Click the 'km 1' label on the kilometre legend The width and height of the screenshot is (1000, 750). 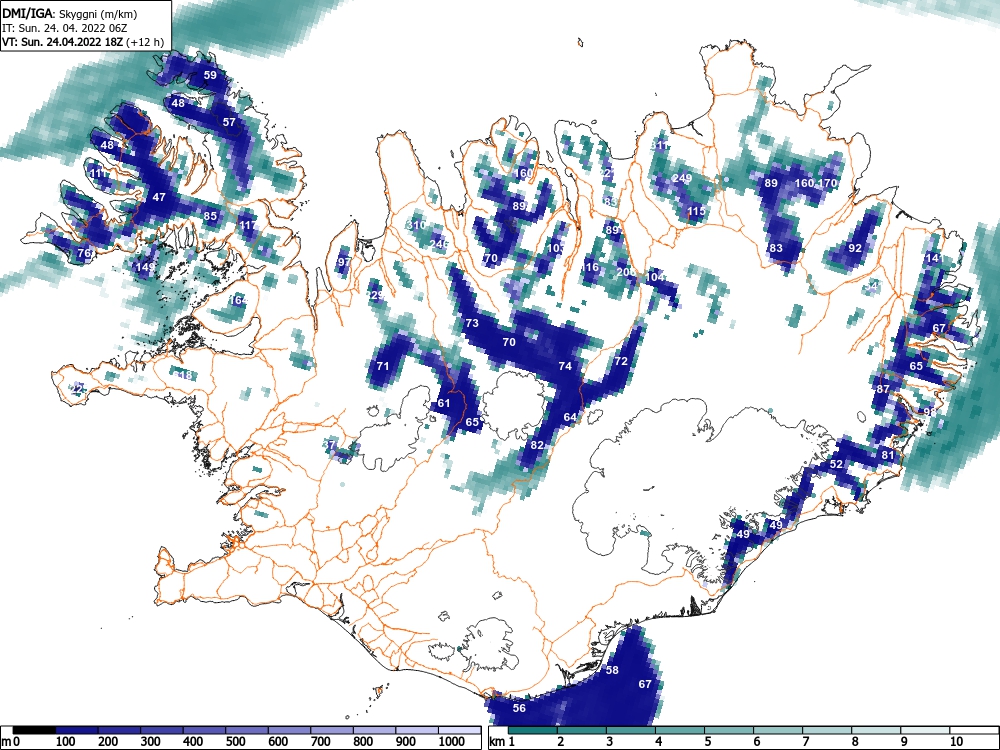503,742
